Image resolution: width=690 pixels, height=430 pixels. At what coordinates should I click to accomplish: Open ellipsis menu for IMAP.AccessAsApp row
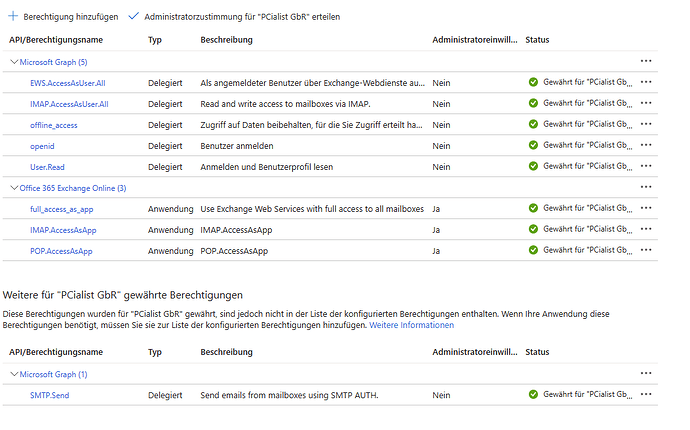(646, 229)
